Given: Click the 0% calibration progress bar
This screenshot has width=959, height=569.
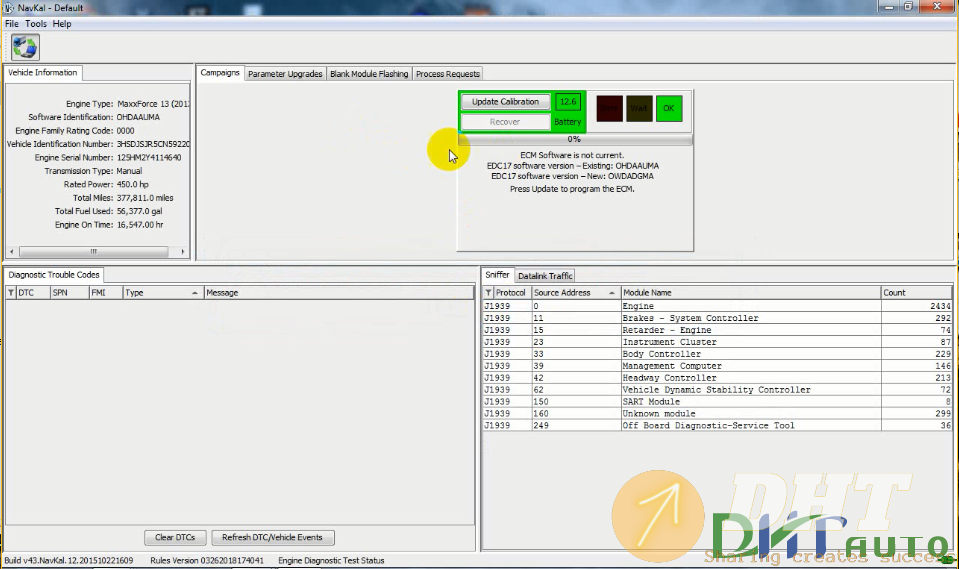Looking at the screenshot, I should (575, 139).
